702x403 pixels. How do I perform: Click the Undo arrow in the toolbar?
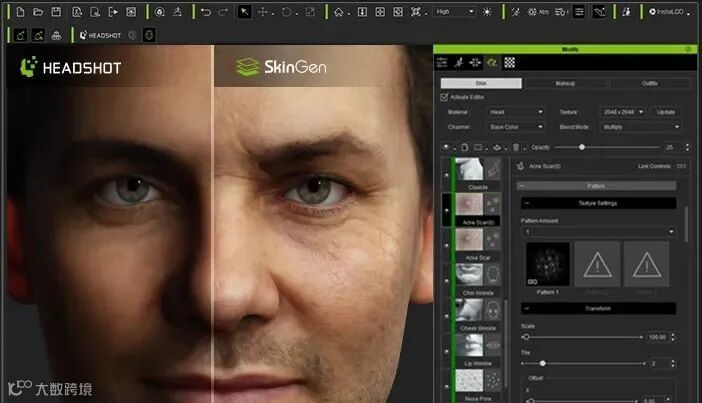pyautogui.click(x=206, y=12)
